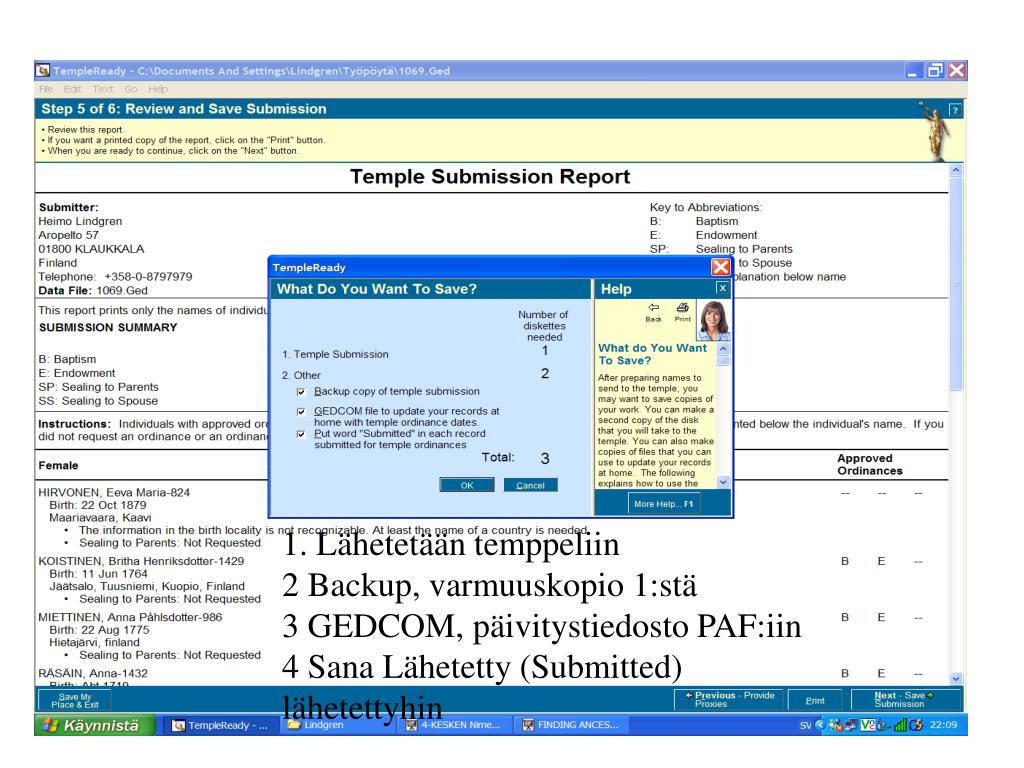Screen dimensions: 1024x768
Task: Close the Help panel with its X
Action: point(722,288)
